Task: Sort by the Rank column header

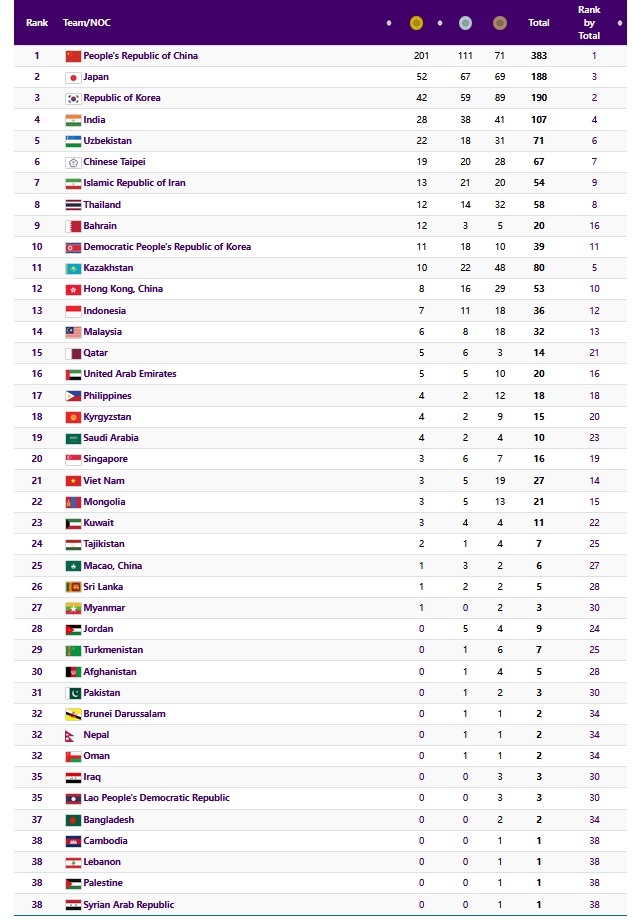Action: pyautogui.click(x=37, y=22)
